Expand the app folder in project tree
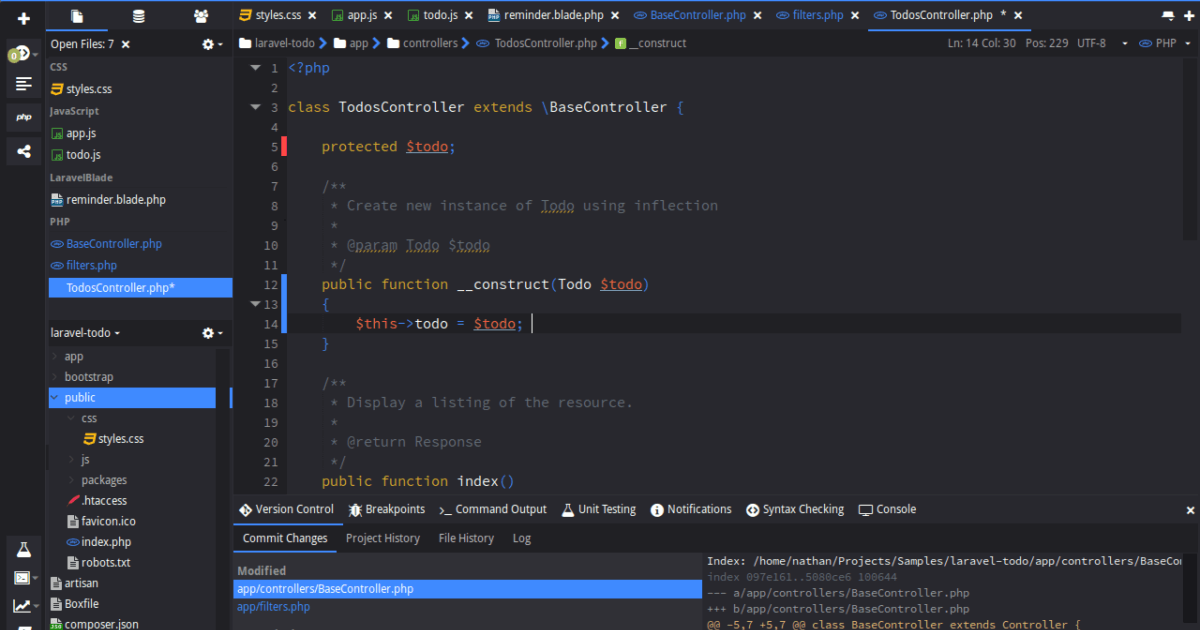Viewport: 1200px width, 630px height. pos(54,356)
